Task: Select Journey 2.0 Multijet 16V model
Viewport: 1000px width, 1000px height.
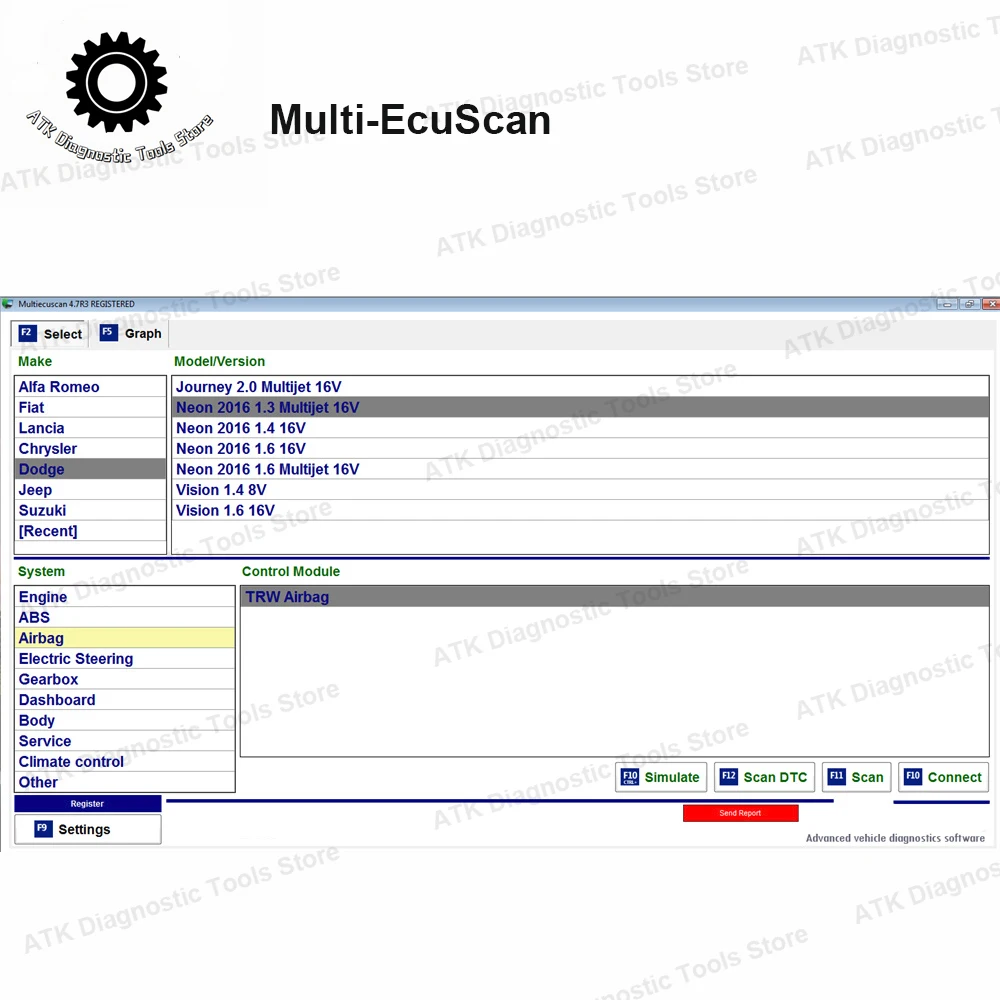Action: [x=580, y=387]
